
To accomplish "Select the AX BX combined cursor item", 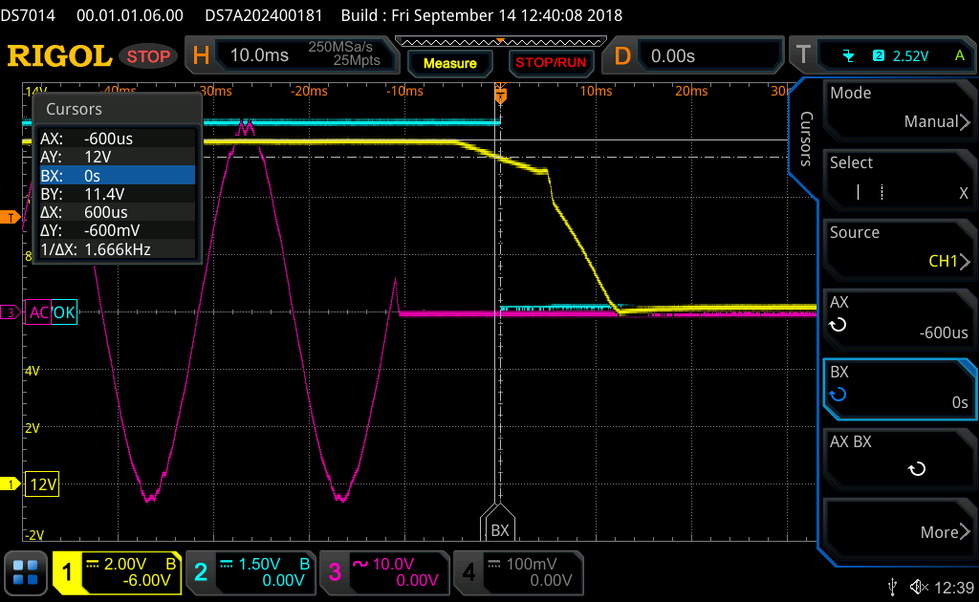I will 898,458.
